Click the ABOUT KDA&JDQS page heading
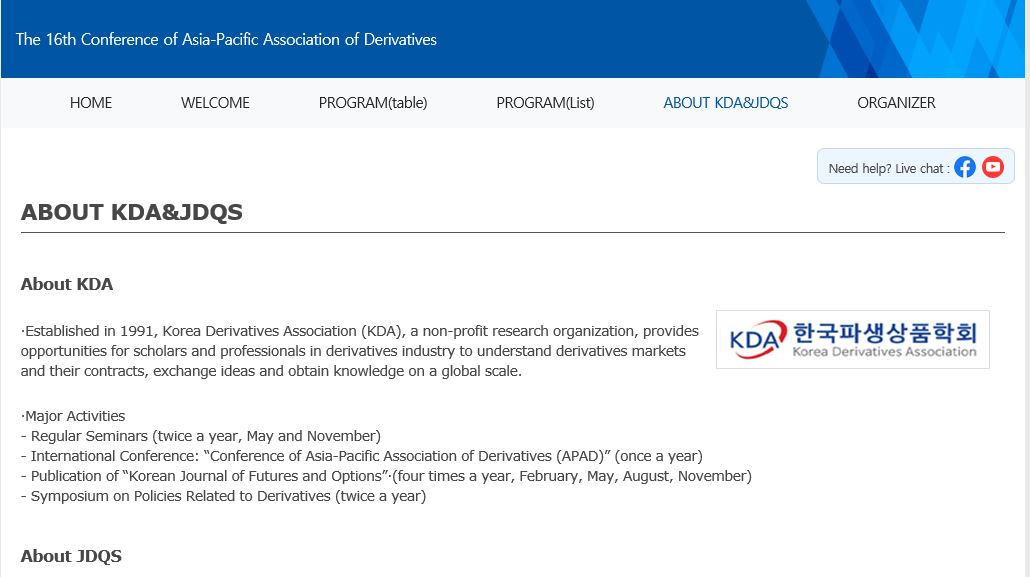This screenshot has width=1030, height=577. coord(131,212)
